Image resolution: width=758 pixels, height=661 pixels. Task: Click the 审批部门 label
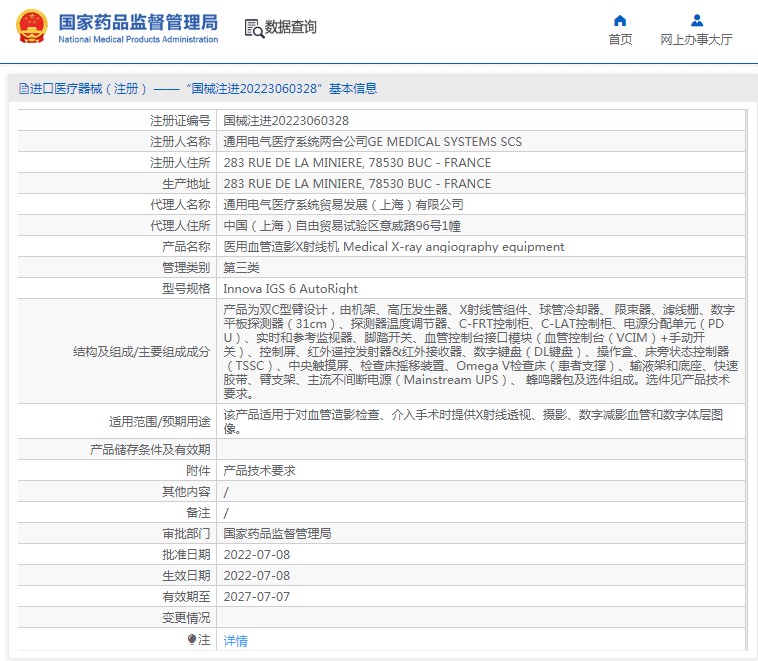[186, 534]
